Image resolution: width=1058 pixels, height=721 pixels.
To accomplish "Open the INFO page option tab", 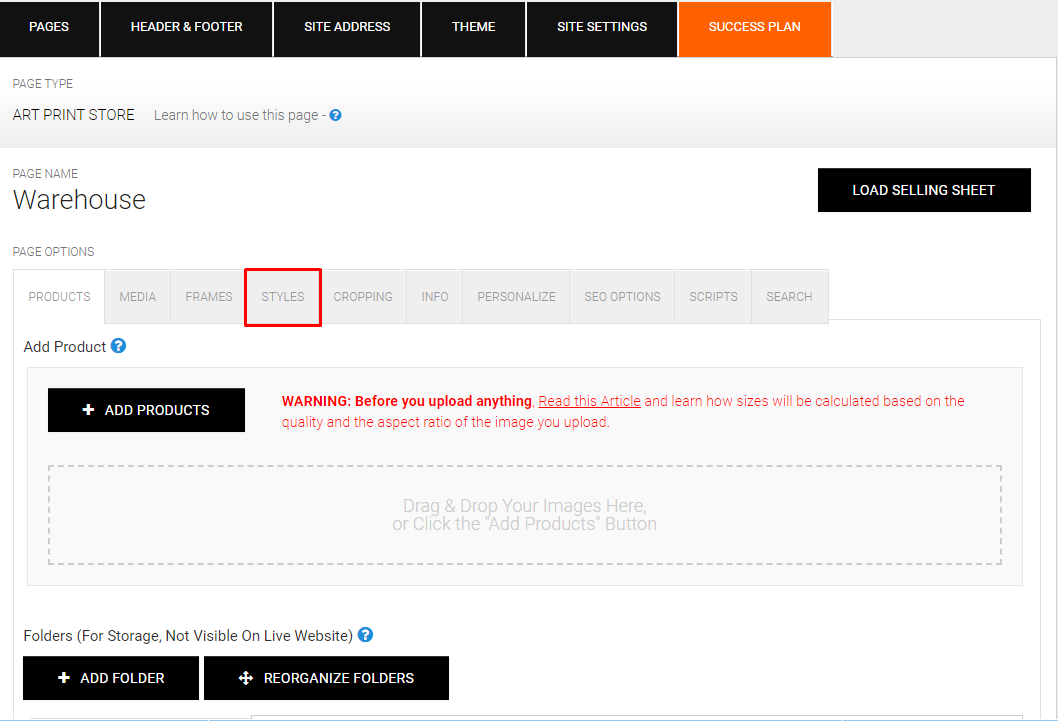I will [x=435, y=297].
